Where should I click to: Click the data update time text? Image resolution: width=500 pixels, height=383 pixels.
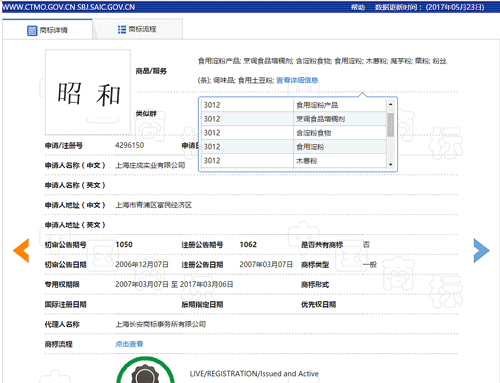(x=430, y=7)
